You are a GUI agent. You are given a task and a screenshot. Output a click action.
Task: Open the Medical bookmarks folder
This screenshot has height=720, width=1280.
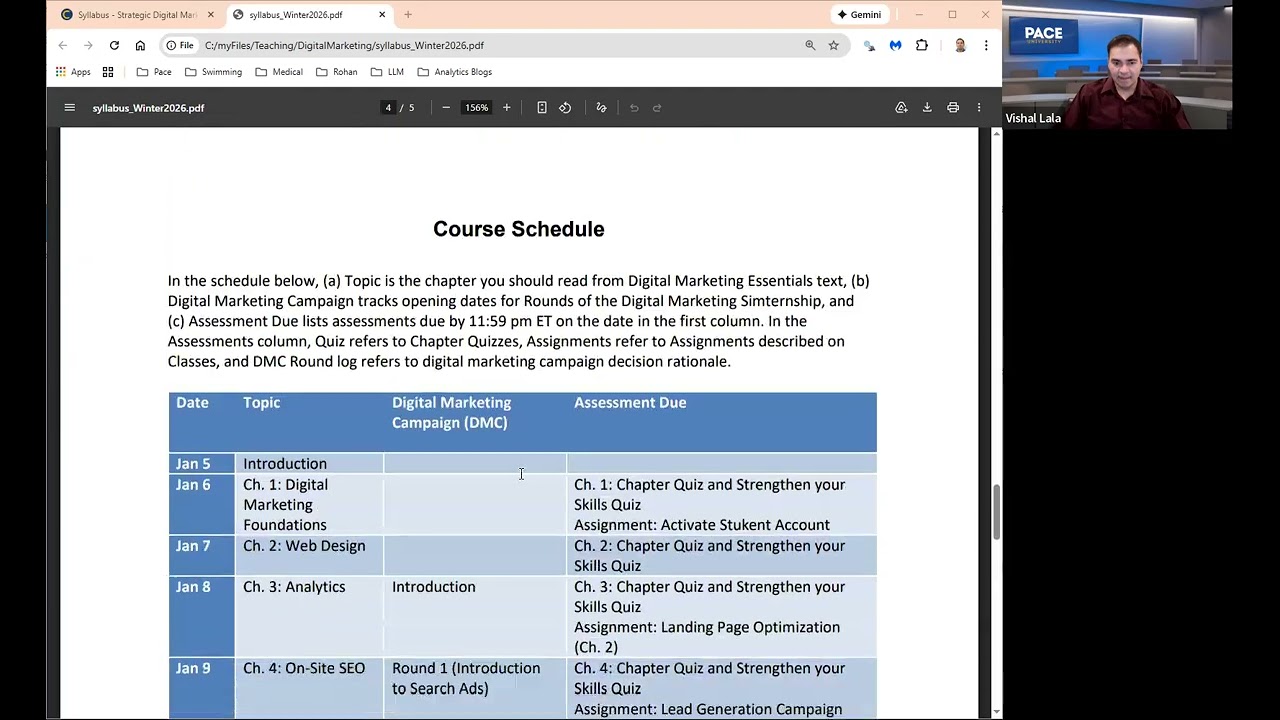tap(279, 72)
